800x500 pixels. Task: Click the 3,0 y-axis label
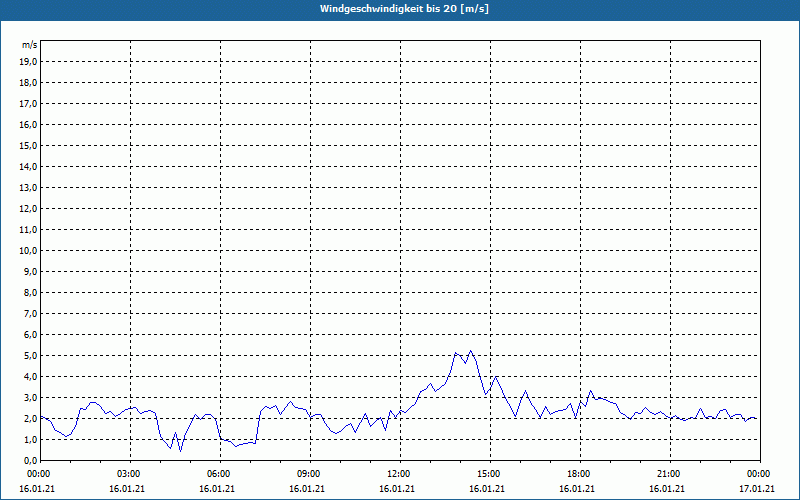click(30, 397)
